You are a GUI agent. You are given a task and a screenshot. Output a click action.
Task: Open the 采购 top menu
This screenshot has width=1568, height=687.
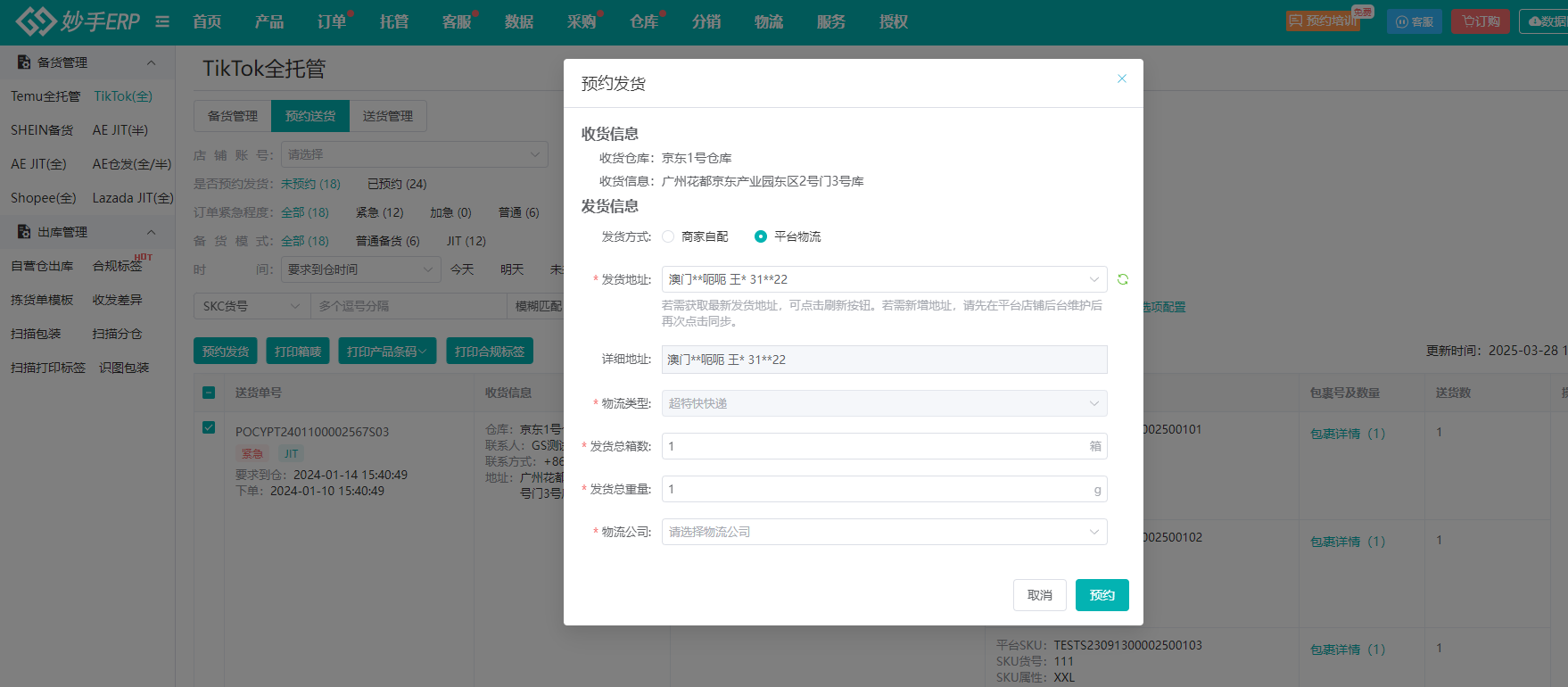tap(582, 21)
